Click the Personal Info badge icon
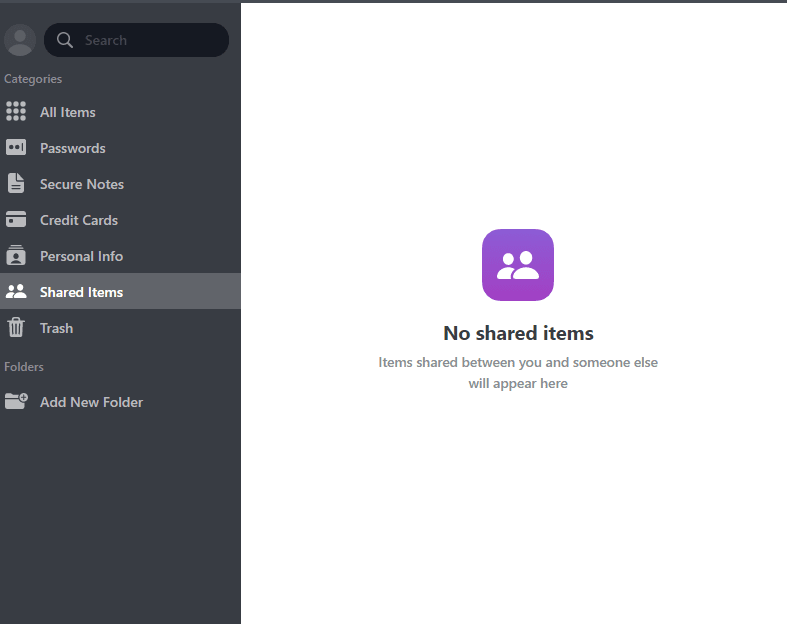The height and width of the screenshot is (624, 787). [16, 255]
